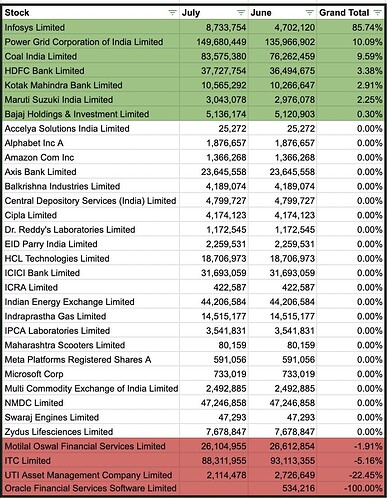Select ITC Limited's -5.16% grand total cell
This screenshot has height=499, width=388.
pos(350,461)
